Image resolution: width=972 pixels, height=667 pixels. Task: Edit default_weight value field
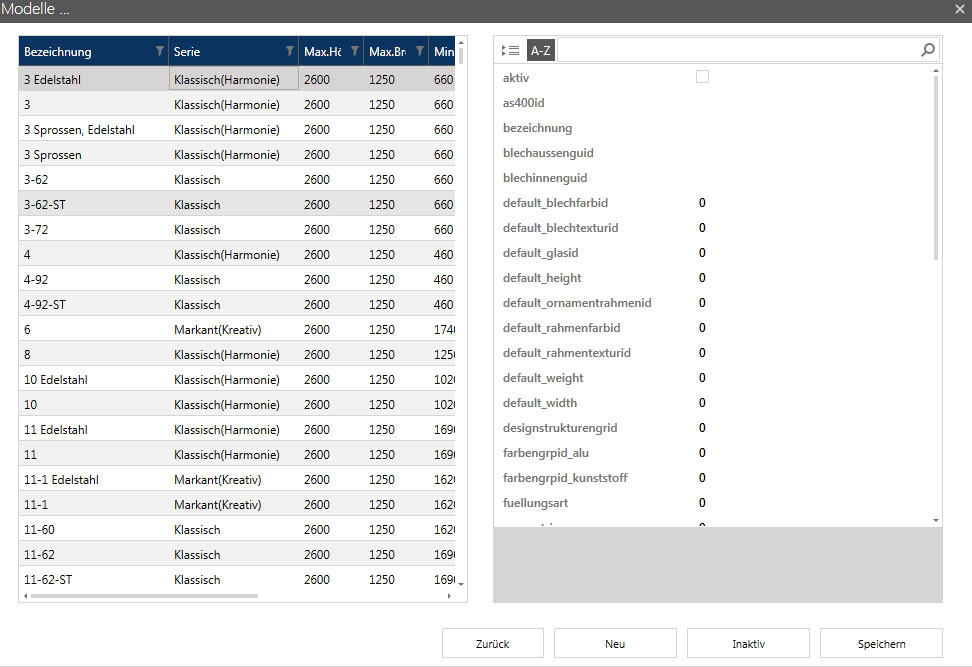(x=812, y=378)
